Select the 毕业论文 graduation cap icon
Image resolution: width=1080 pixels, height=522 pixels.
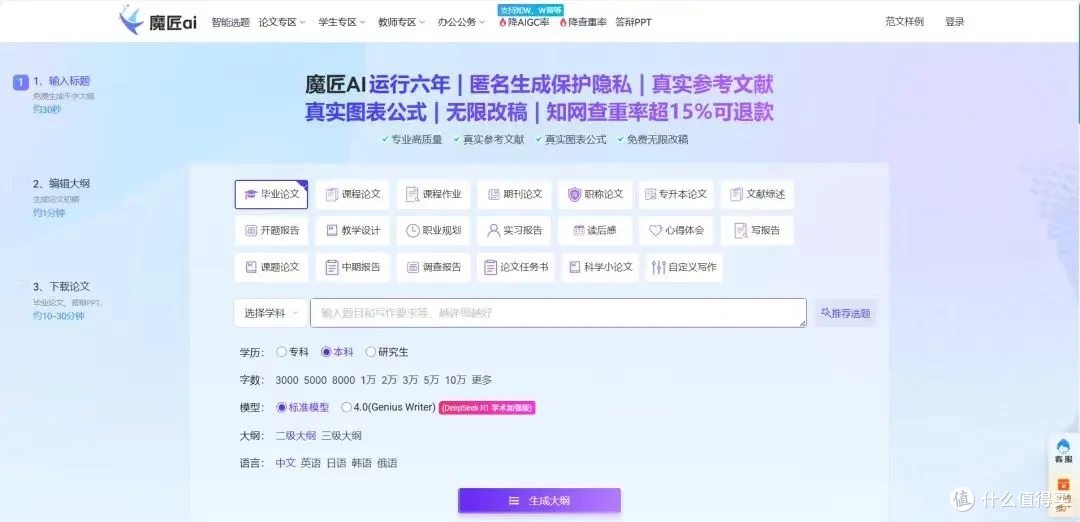coord(251,194)
